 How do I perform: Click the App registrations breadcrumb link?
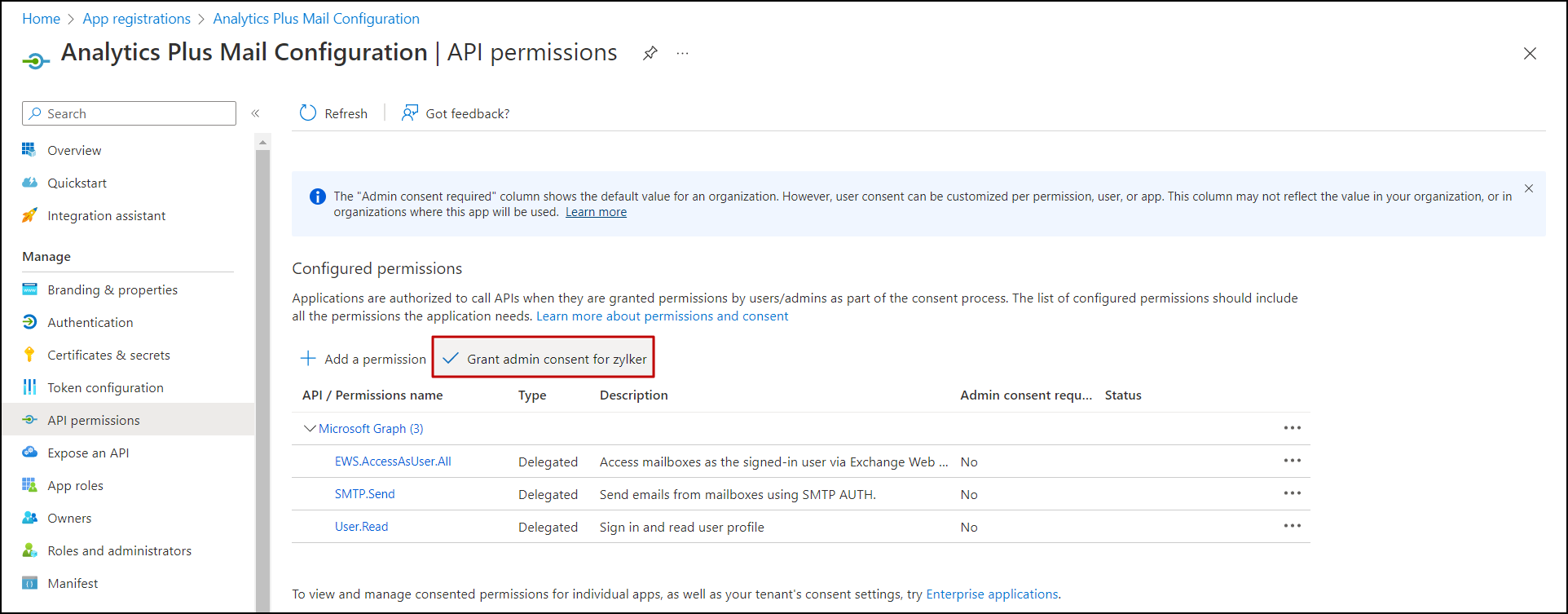point(136,19)
